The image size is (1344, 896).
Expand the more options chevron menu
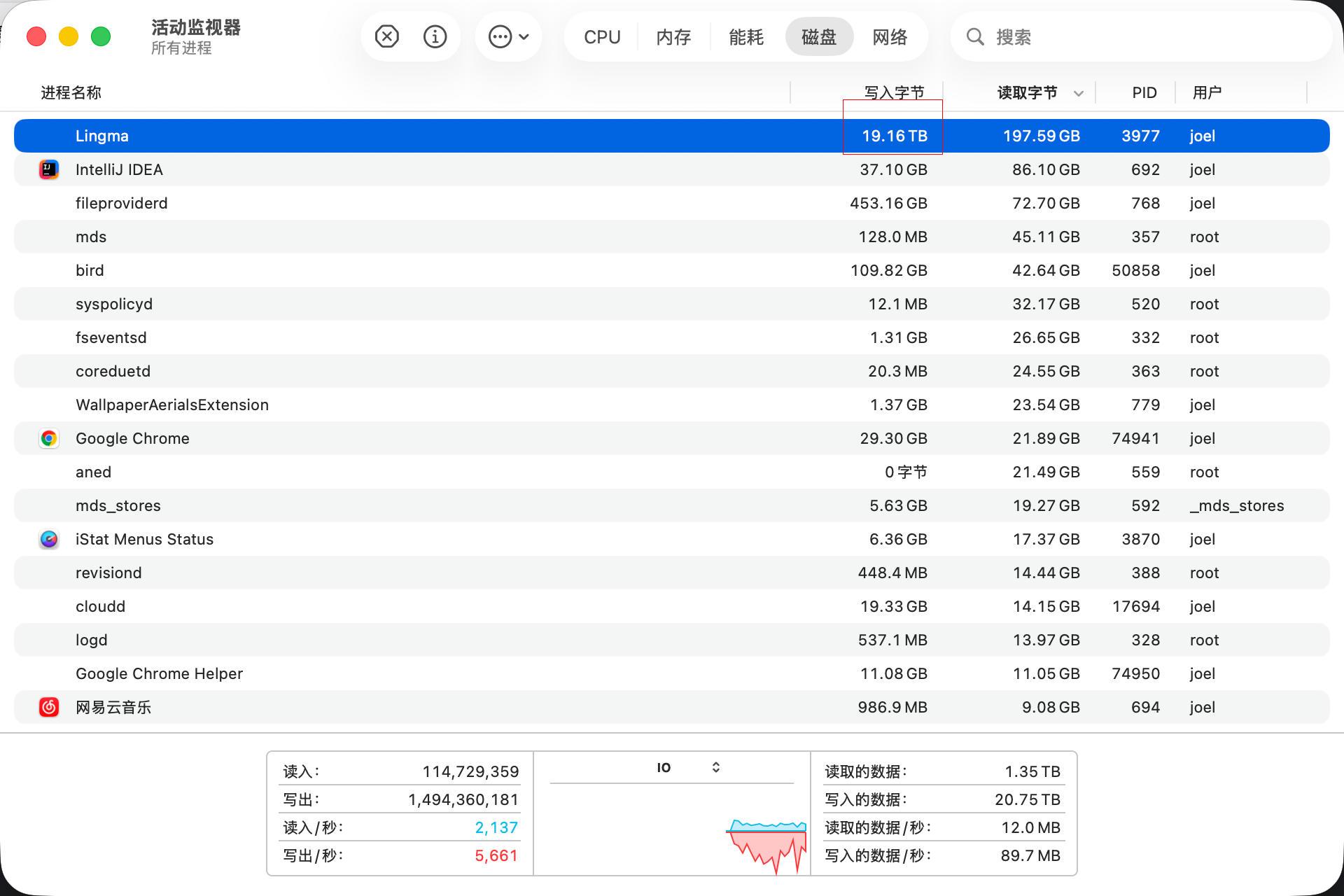point(522,36)
